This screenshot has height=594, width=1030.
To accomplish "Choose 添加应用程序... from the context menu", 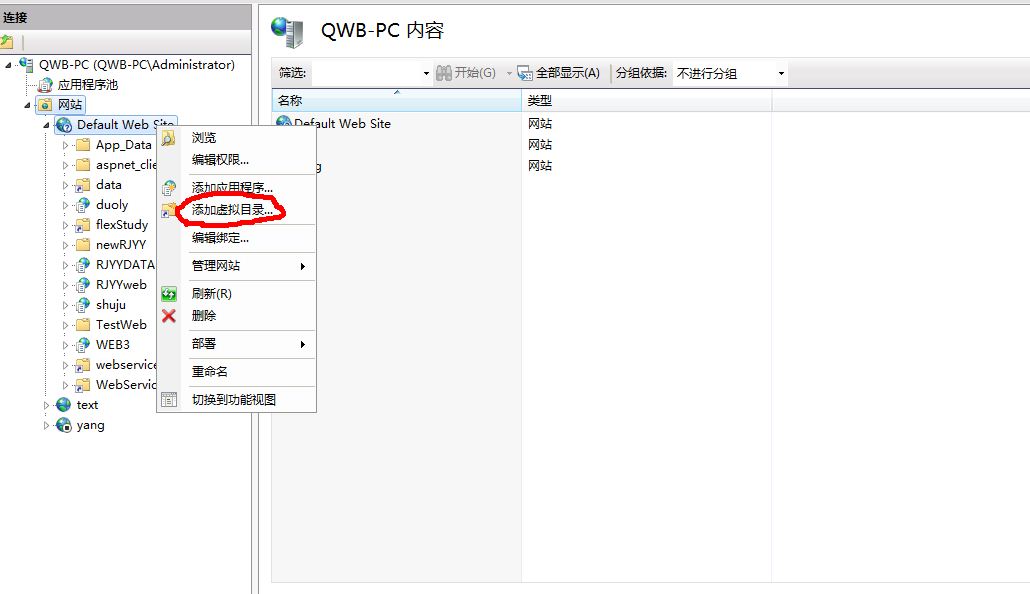I will click(x=236, y=187).
